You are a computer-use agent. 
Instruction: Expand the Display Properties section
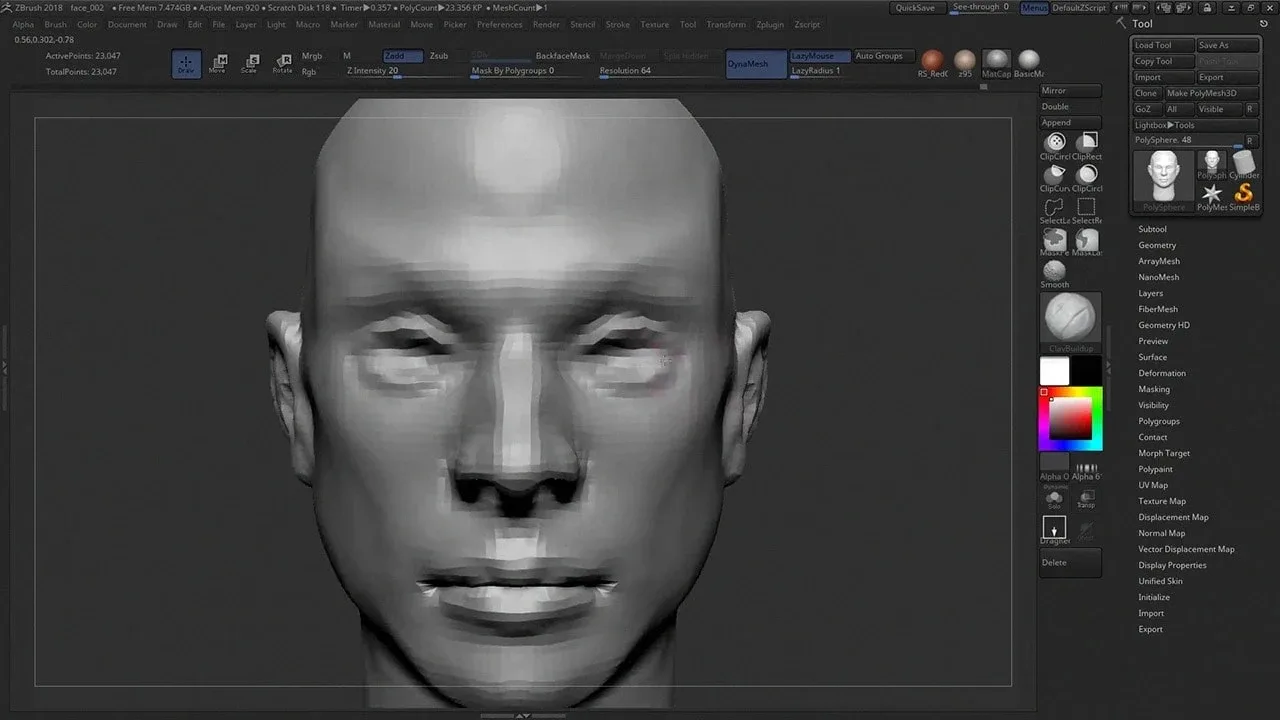[1172, 565]
